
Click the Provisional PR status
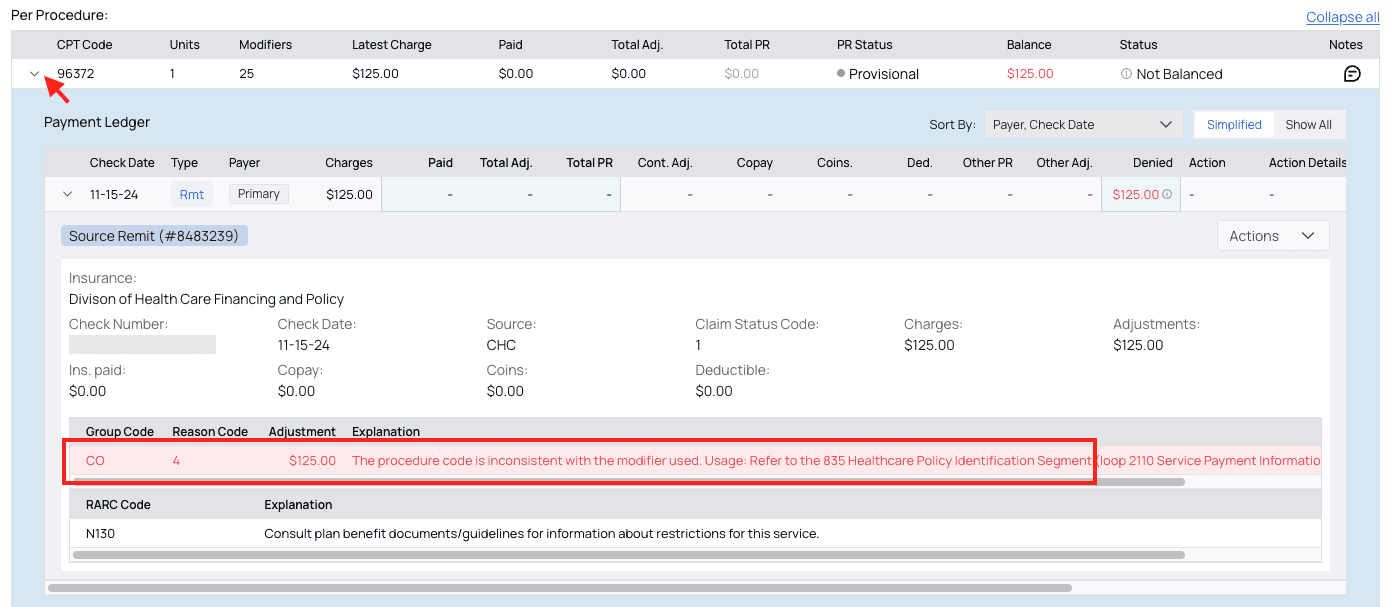pos(878,74)
